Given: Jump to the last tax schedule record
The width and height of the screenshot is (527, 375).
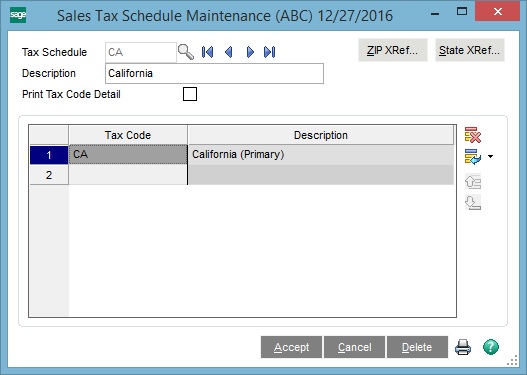Looking at the screenshot, I should [270, 52].
